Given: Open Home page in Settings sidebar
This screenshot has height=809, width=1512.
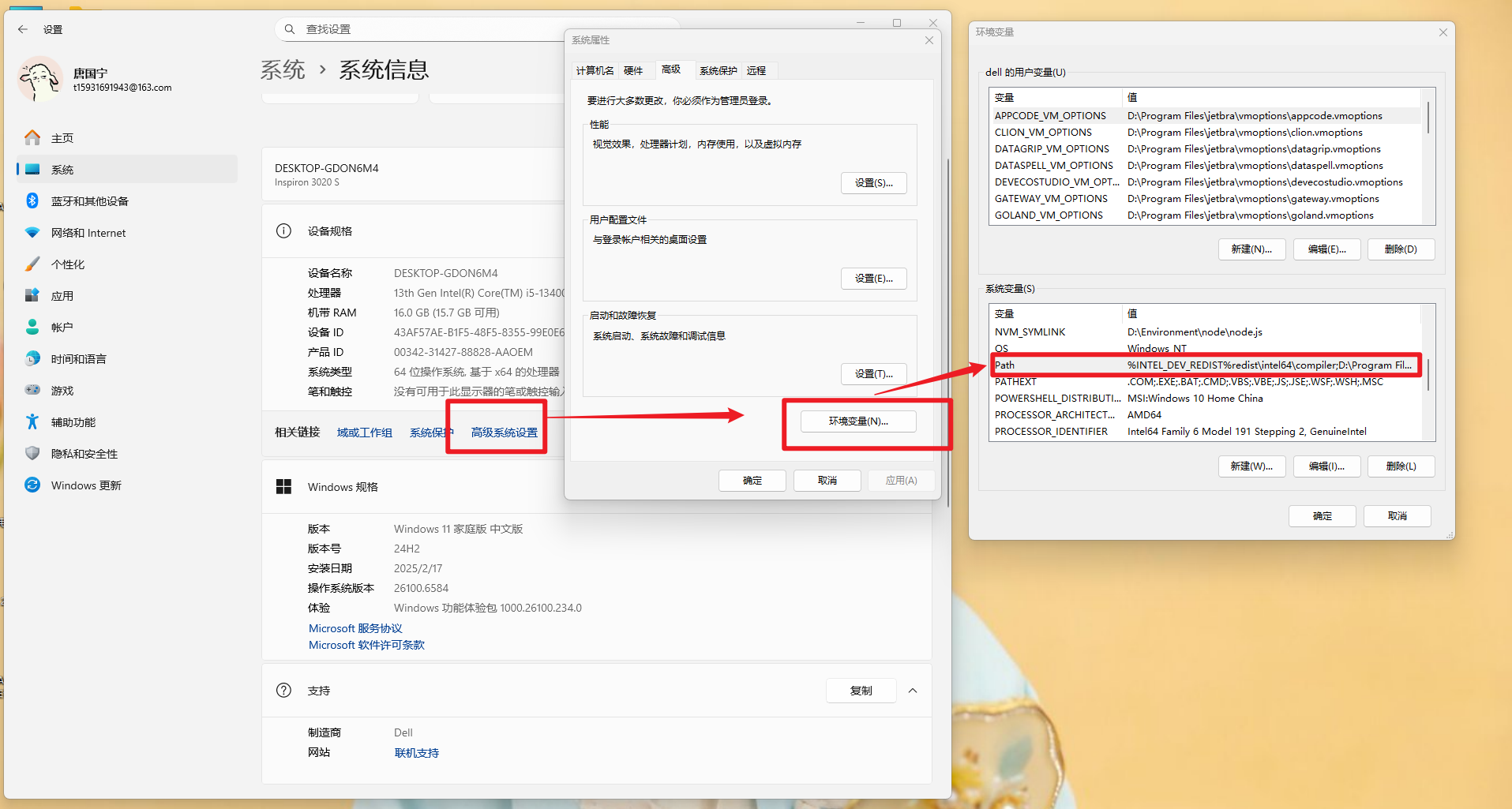Looking at the screenshot, I should coord(126,138).
